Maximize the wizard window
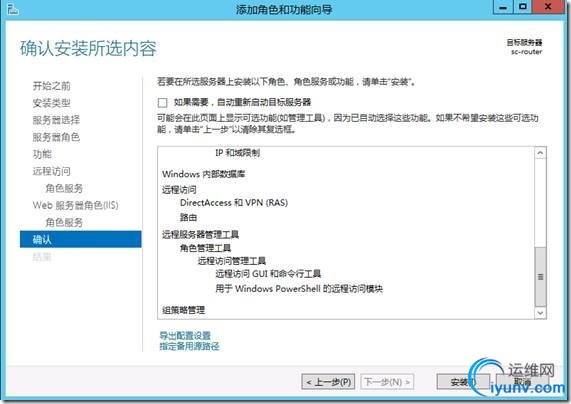Screen dimensions: 571x404 click(x=523, y=7)
